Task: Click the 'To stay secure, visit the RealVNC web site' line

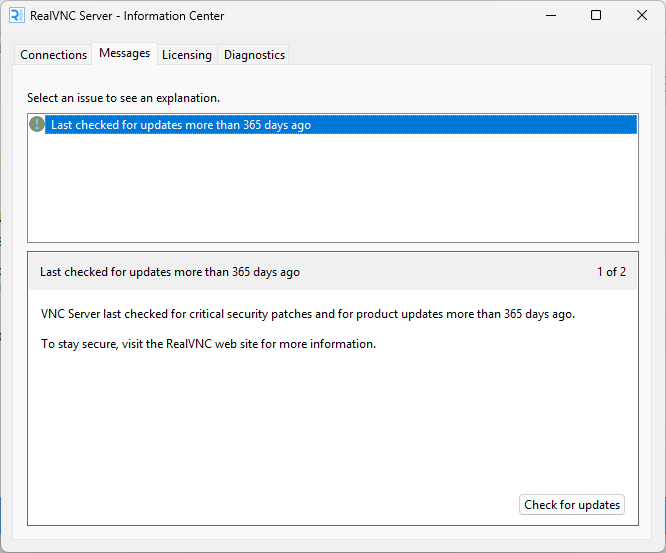Action: point(208,344)
